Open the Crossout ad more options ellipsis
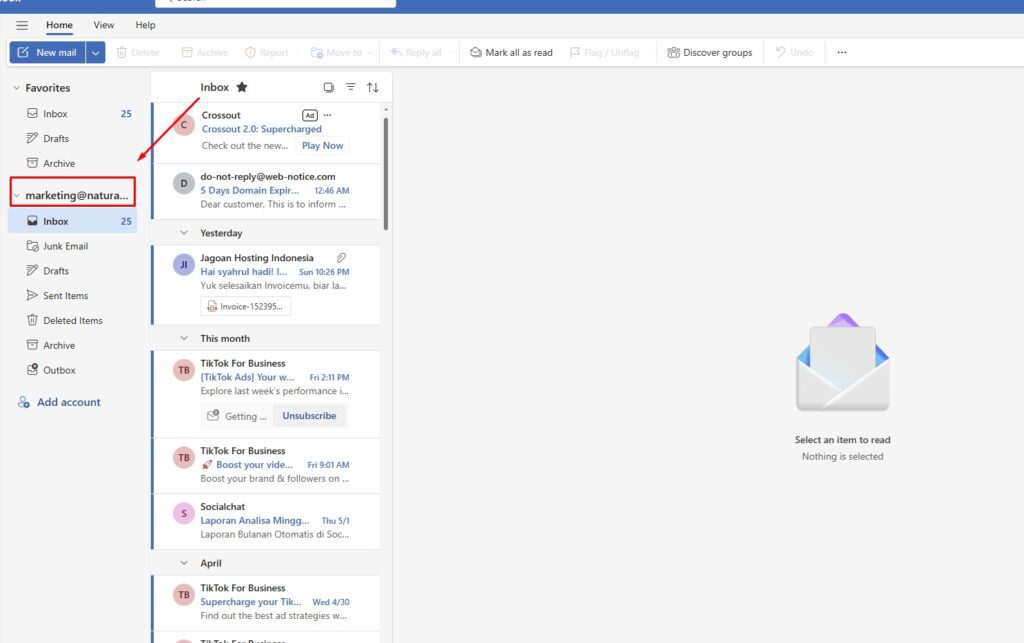Image resolution: width=1024 pixels, height=643 pixels. pos(327,115)
